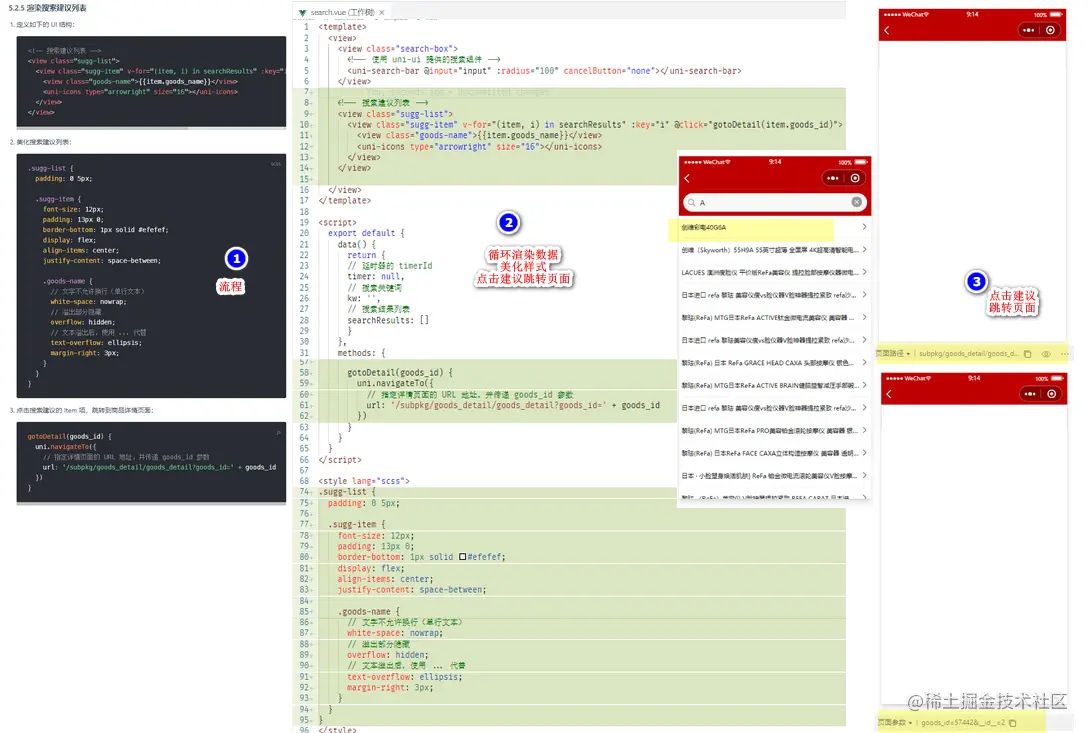The height and width of the screenshot is (733, 1089).
Task: Tap the capsule close circle in search simulator
Action: point(855,179)
